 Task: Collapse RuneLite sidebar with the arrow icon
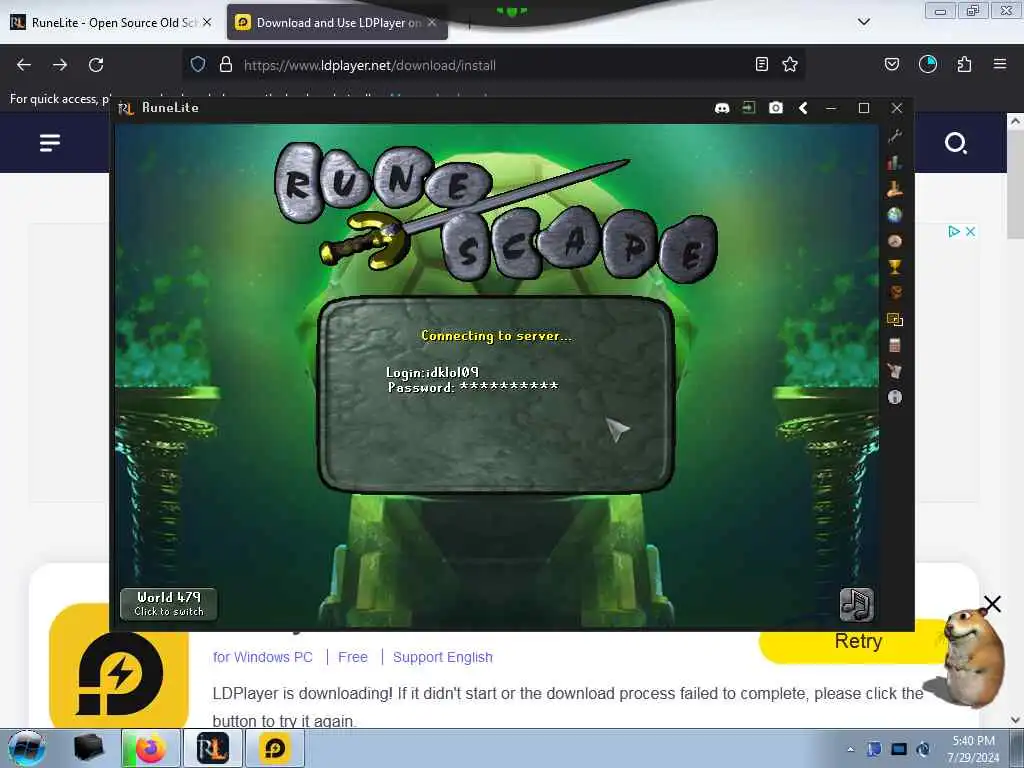(803, 108)
